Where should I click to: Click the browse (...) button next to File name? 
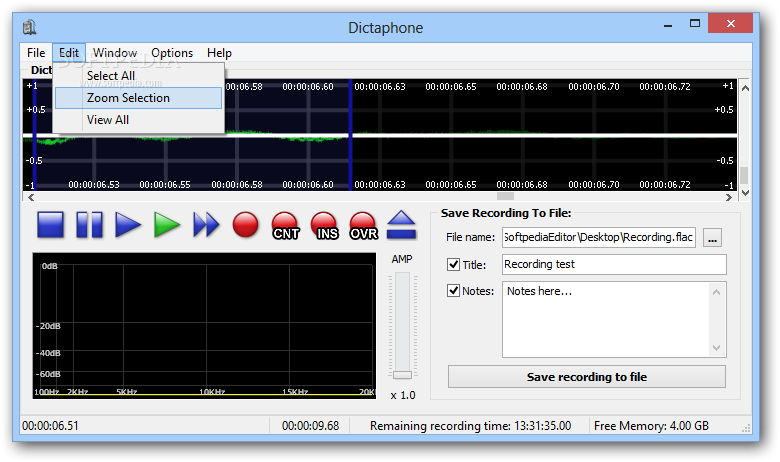click(x=712, y=238)
